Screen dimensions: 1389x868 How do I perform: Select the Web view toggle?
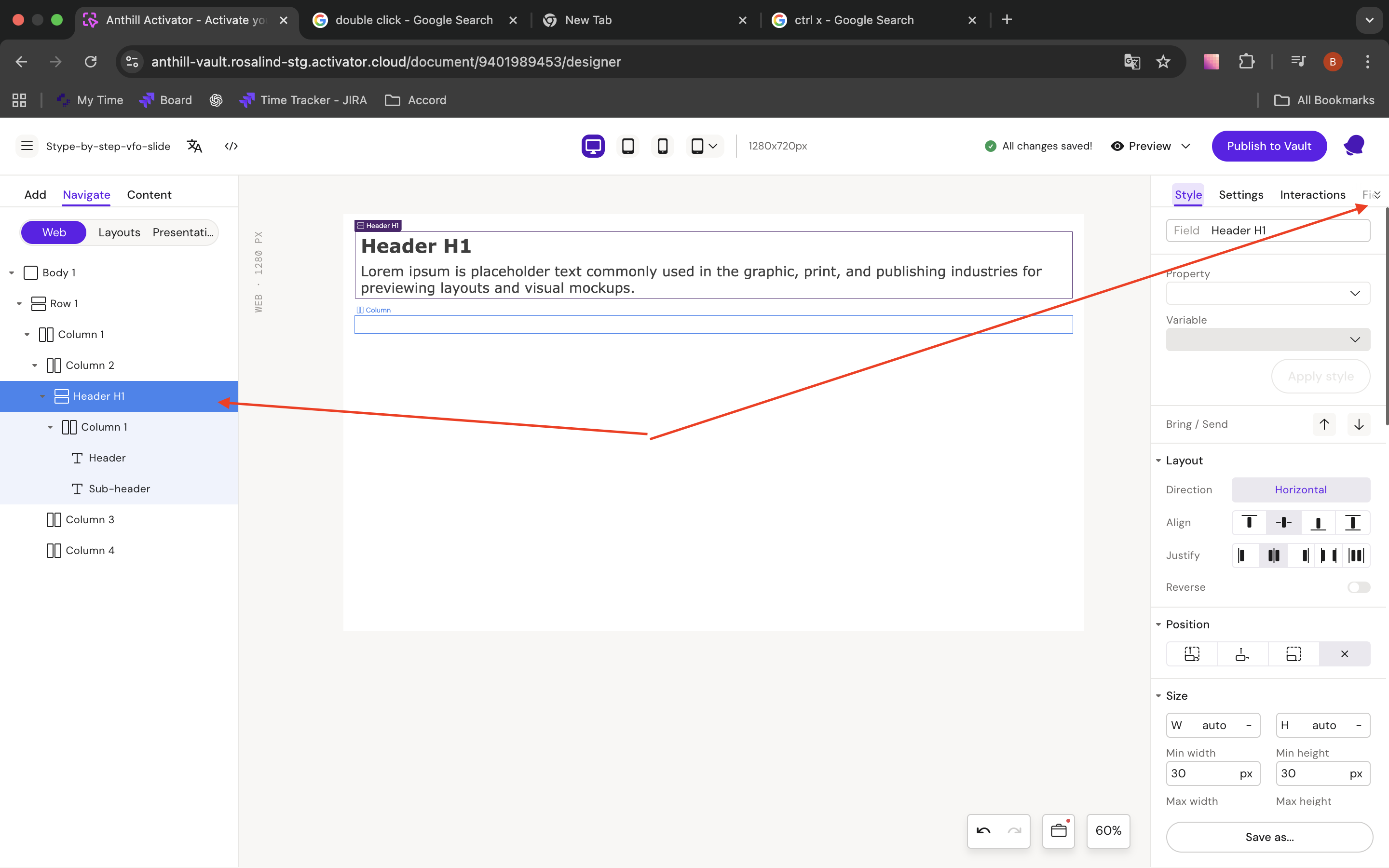(54, 232)
